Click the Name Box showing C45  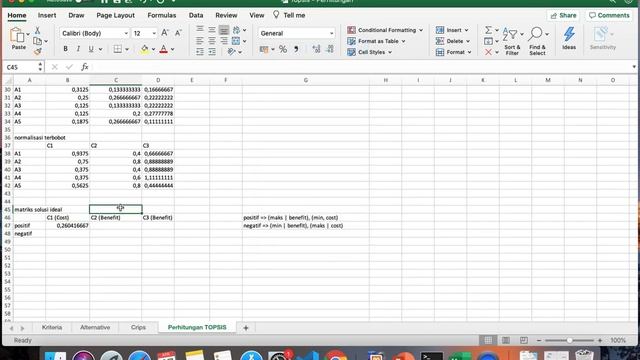pos(20,67)
